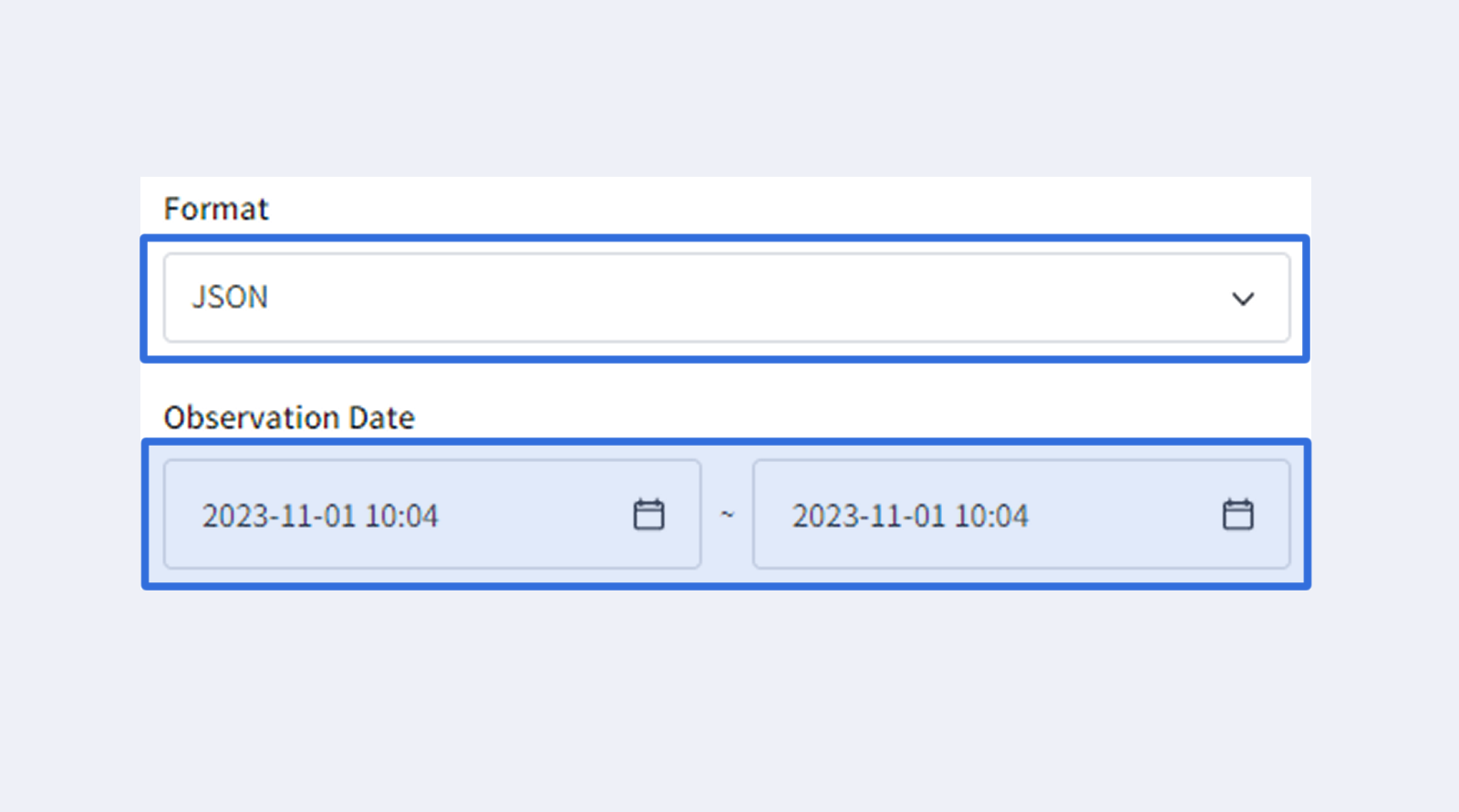The height and width of the screenshot is (812, 1459).
Task: Click the time portion 10:04 in the end date
Action: (x=991, y=516)
